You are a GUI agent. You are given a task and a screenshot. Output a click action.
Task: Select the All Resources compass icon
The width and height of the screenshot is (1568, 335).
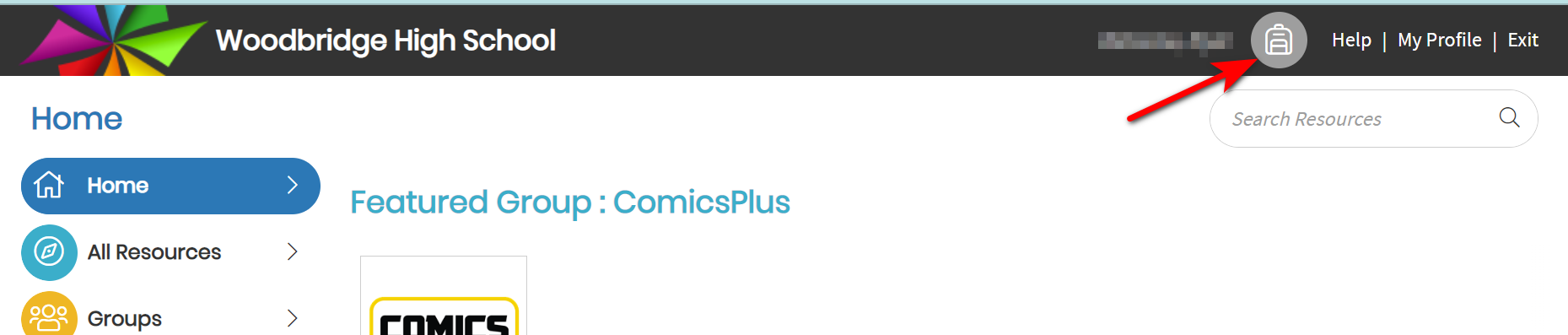point(49,251)
